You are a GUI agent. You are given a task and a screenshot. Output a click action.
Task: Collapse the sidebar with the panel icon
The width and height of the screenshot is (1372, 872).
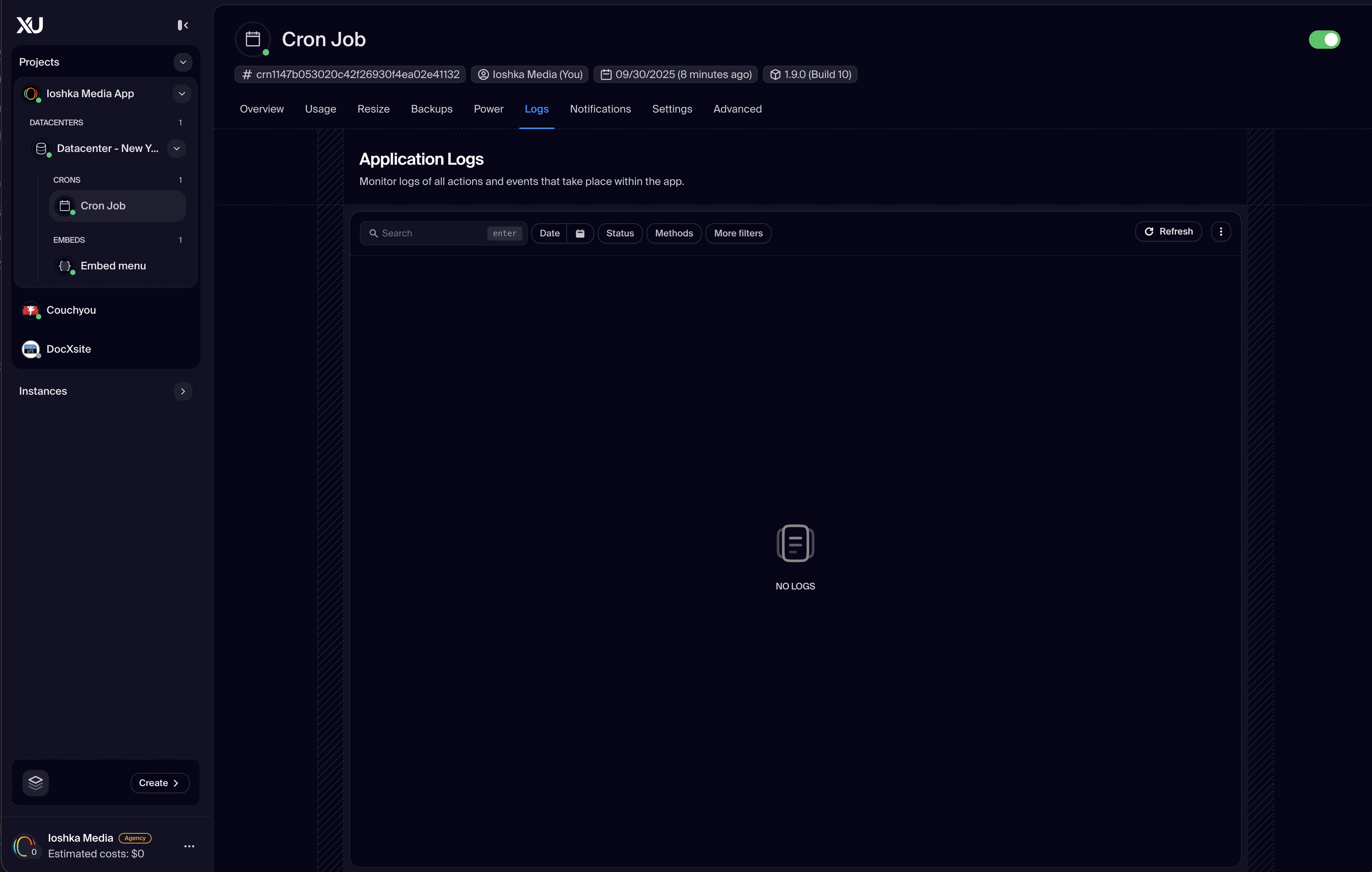click(182, 25)
